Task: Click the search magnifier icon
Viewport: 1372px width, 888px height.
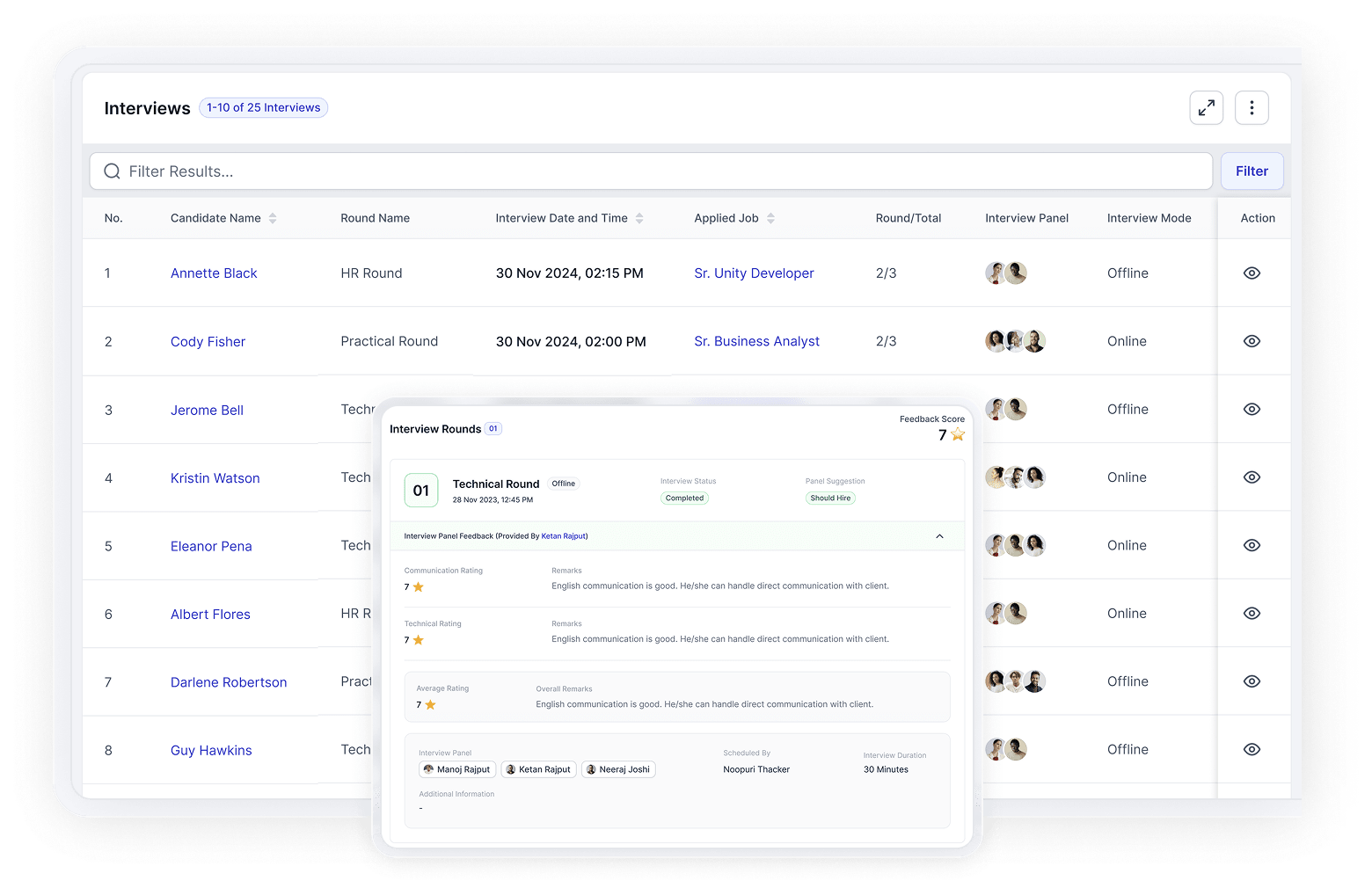Action: pos(112,171)
